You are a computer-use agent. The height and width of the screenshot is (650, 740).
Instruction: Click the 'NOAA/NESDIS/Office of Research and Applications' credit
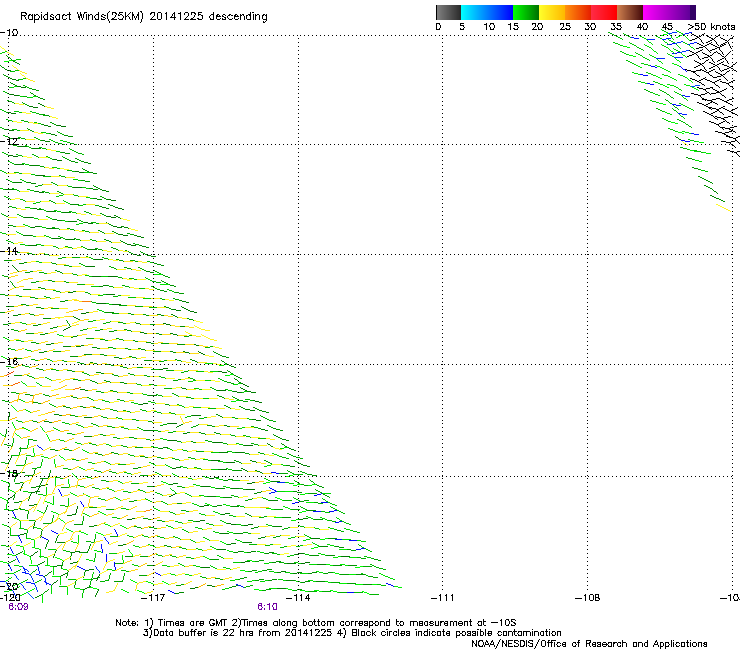click(589, 644)
